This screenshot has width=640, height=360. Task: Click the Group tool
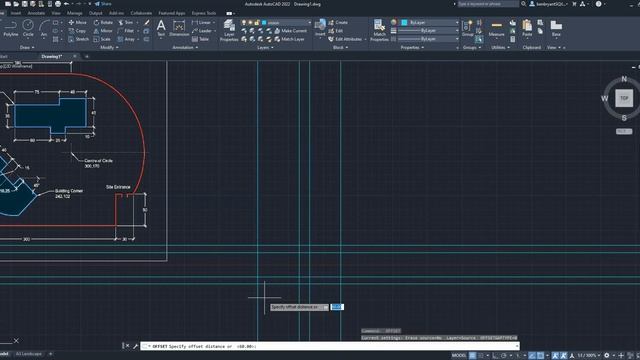pos(467,28)
